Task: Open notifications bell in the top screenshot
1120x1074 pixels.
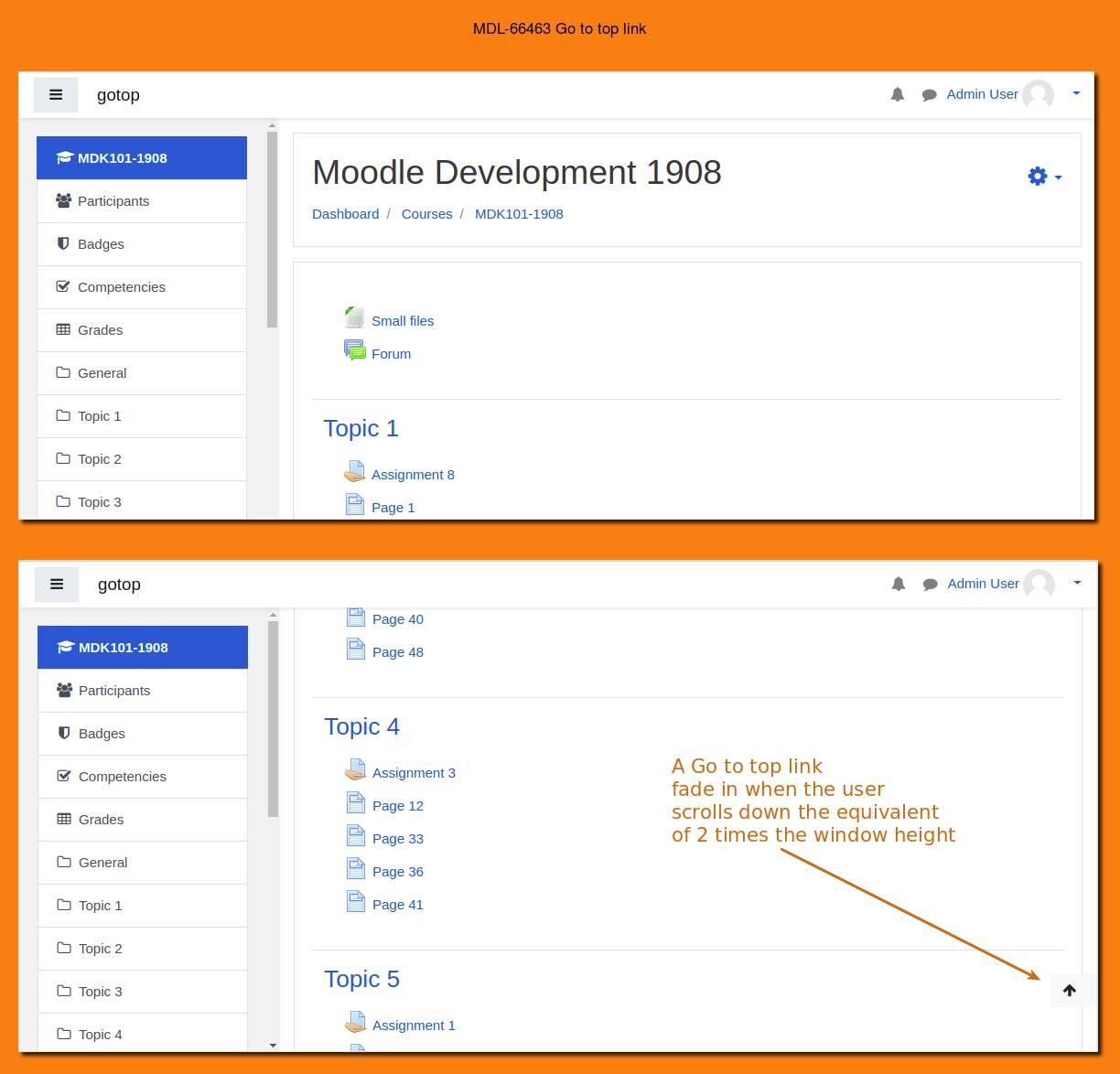Action: 898,94
